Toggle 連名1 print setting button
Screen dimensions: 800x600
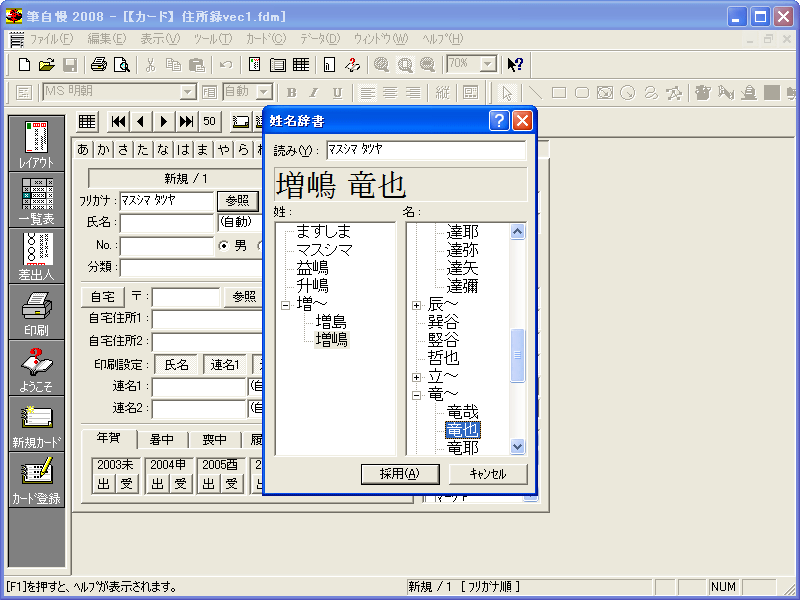click(x=224, y=365)
